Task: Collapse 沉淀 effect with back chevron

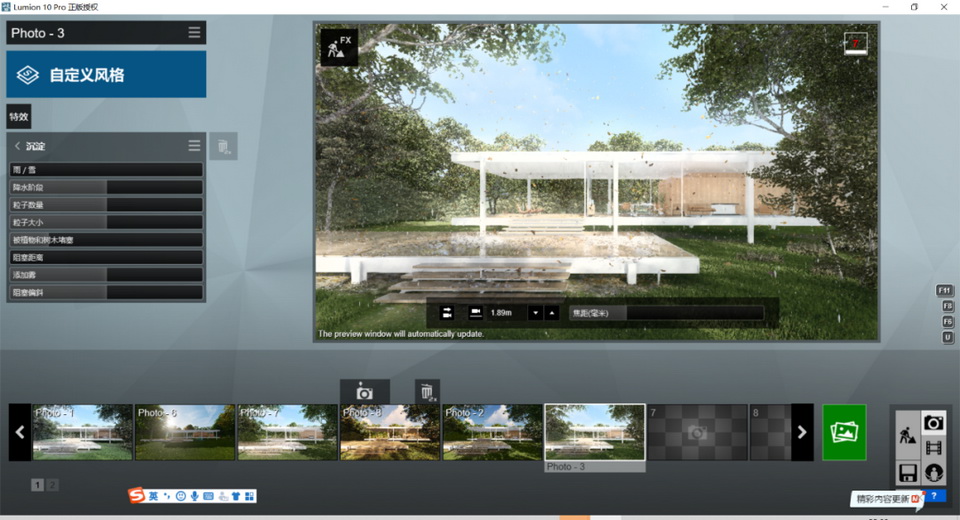Action: (18, 146)
